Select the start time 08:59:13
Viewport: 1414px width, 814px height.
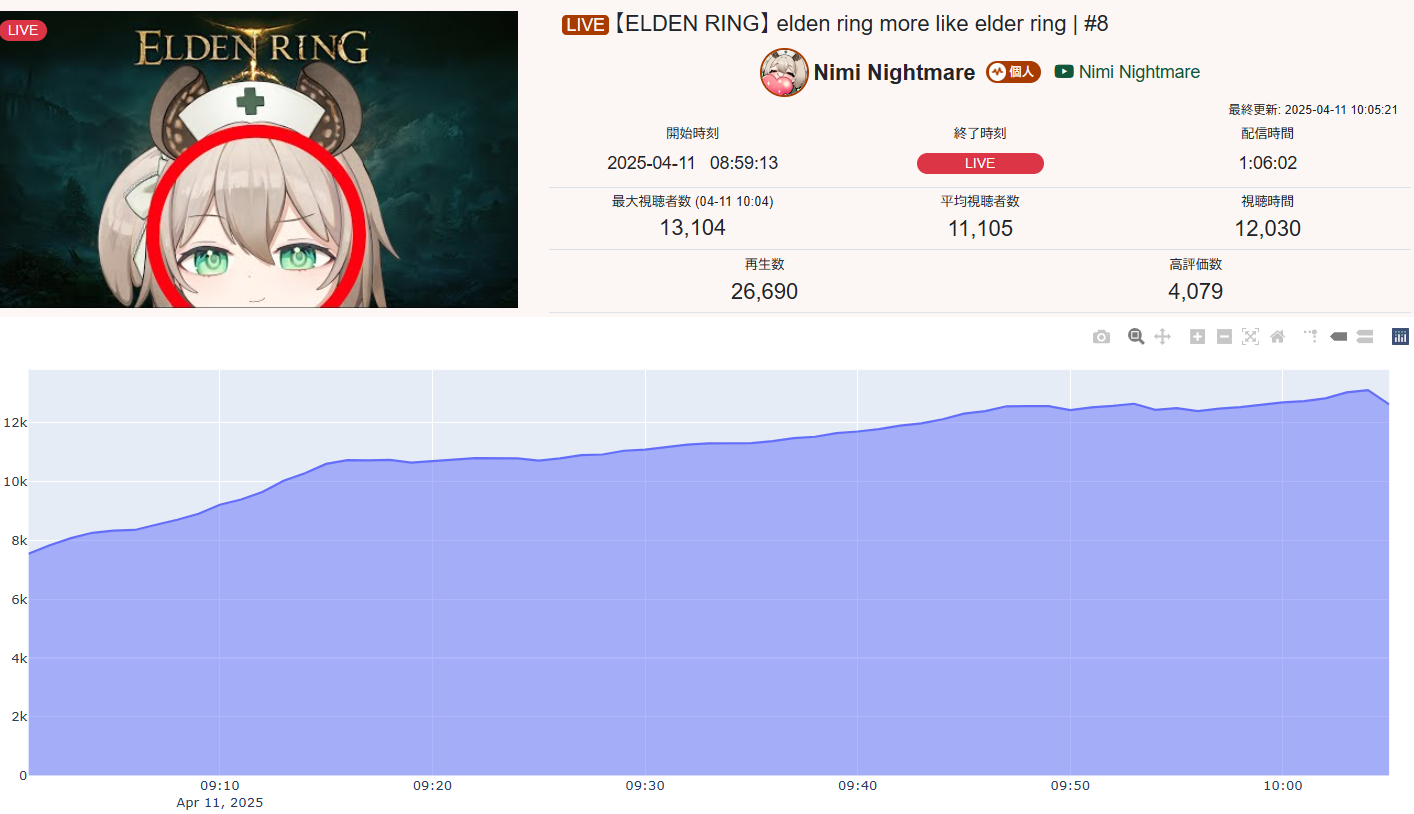[744, 163]
